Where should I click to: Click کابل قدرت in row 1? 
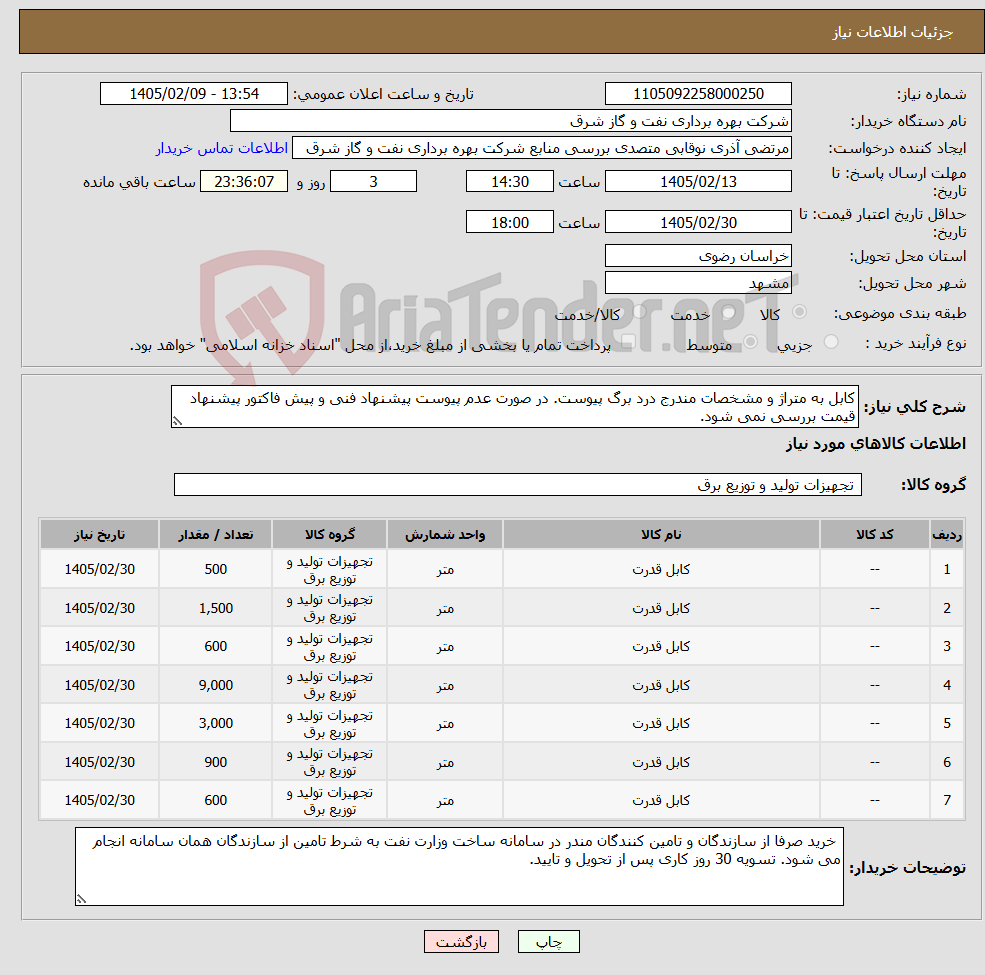pos(661,569)
